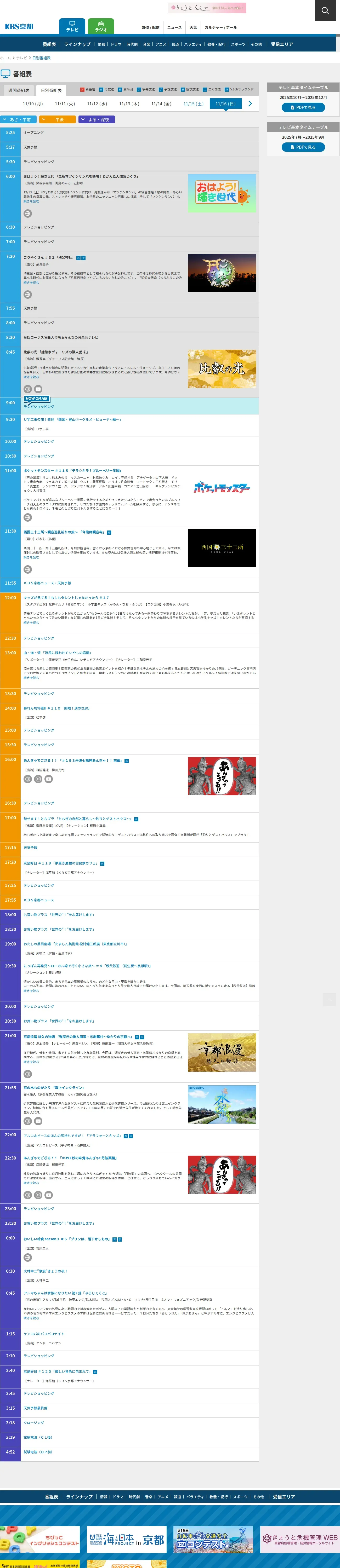Expand 続きを読む for 山・海・湯
The width and height of the screenshot is (340, 1568).
click(x=31, y=677)
